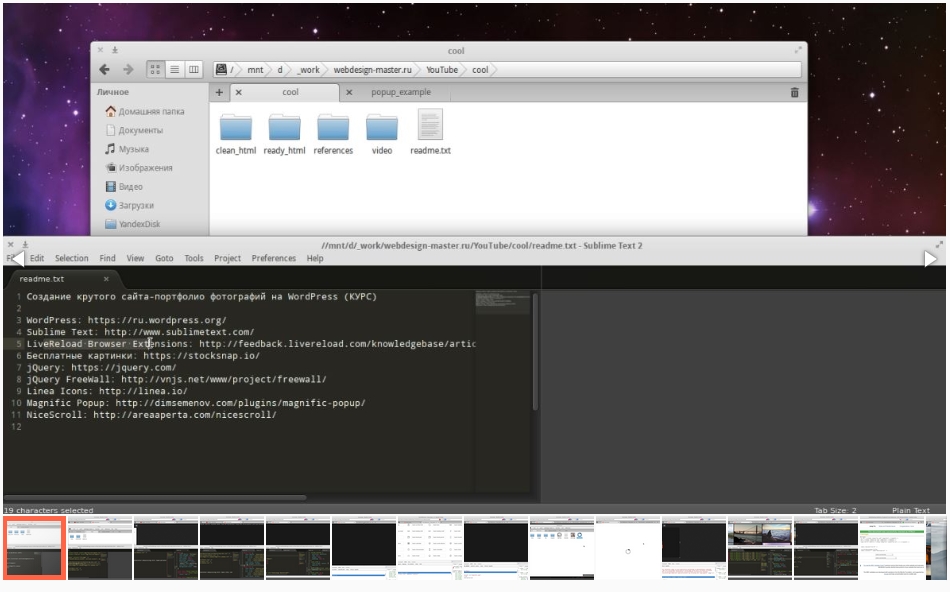Open a new tab with plus icon
The width and height of the screenshot is (950, 592).
(219, 92)
